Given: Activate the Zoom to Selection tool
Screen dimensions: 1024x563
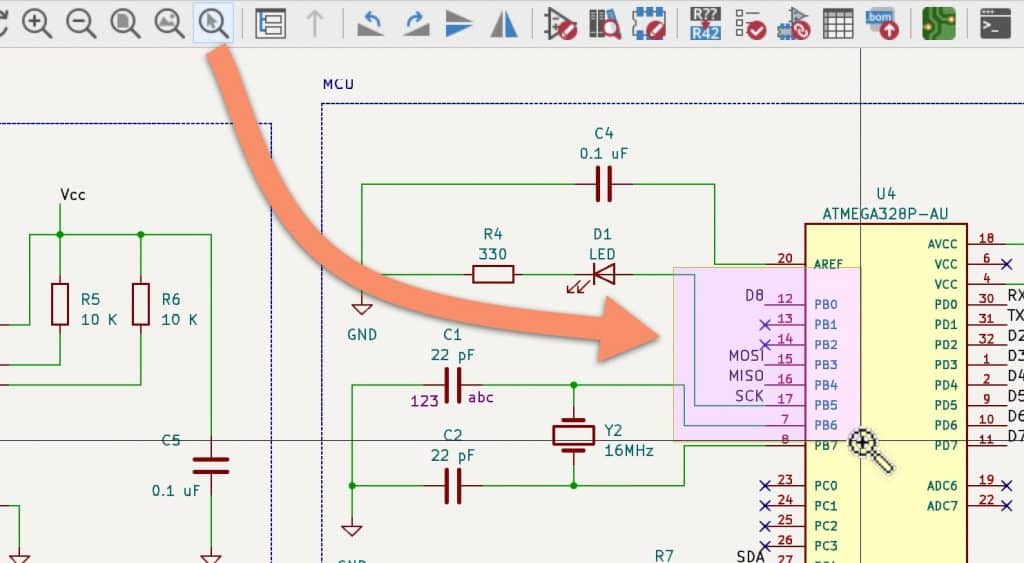Looking at the screenshot, I should [x=213, y=23].
